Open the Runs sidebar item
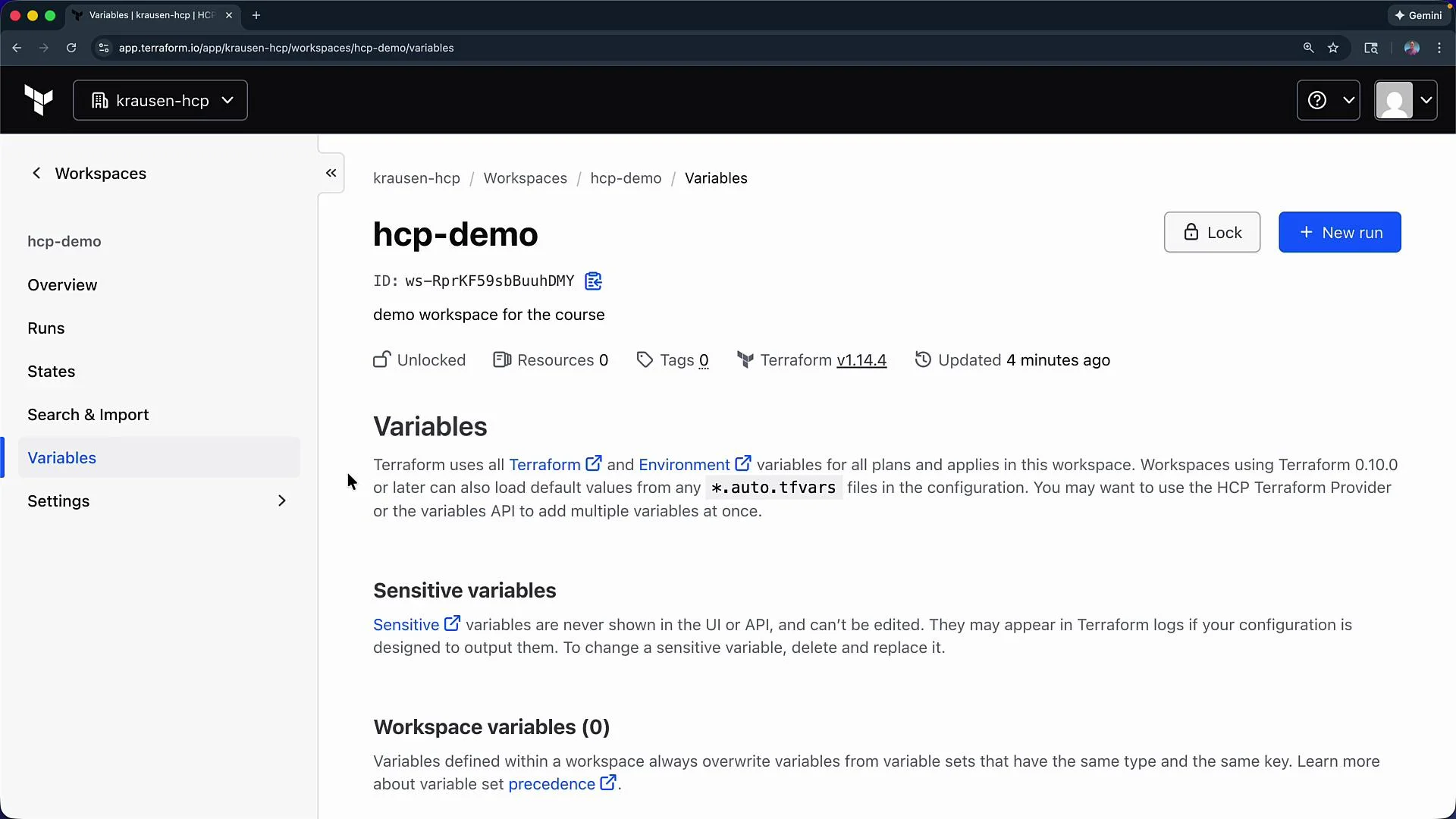The height and width of the screenshot is (819, 1456). pos(46,328)
